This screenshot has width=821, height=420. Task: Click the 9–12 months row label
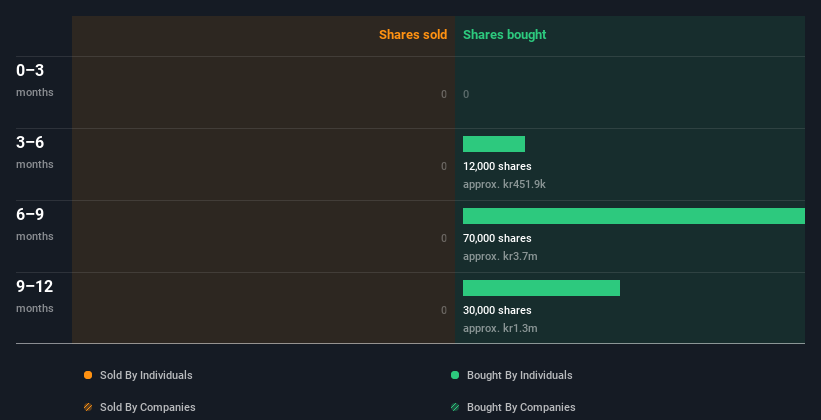coord(35,296)
